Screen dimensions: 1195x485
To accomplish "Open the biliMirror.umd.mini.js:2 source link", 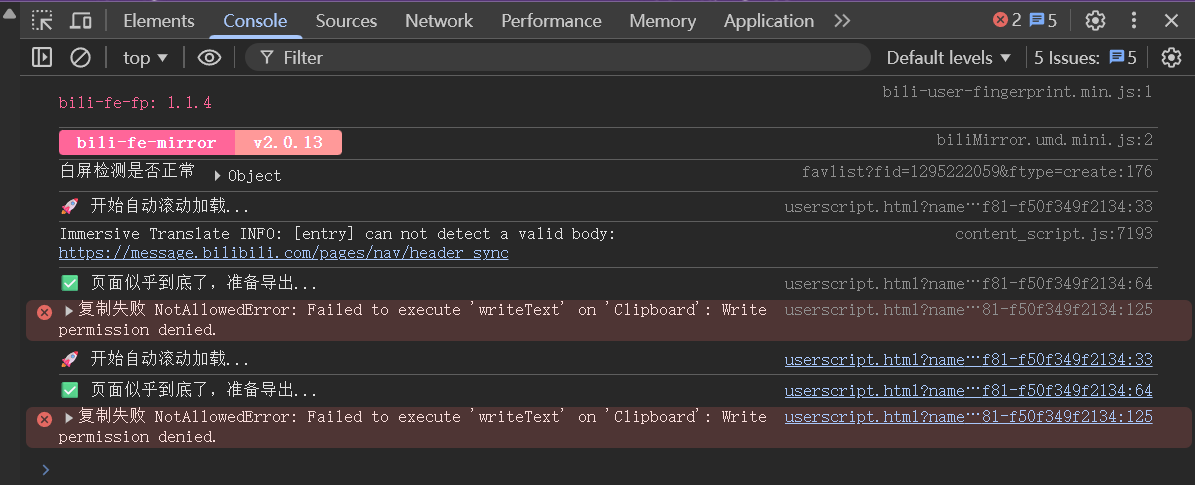I will 1044,141.
